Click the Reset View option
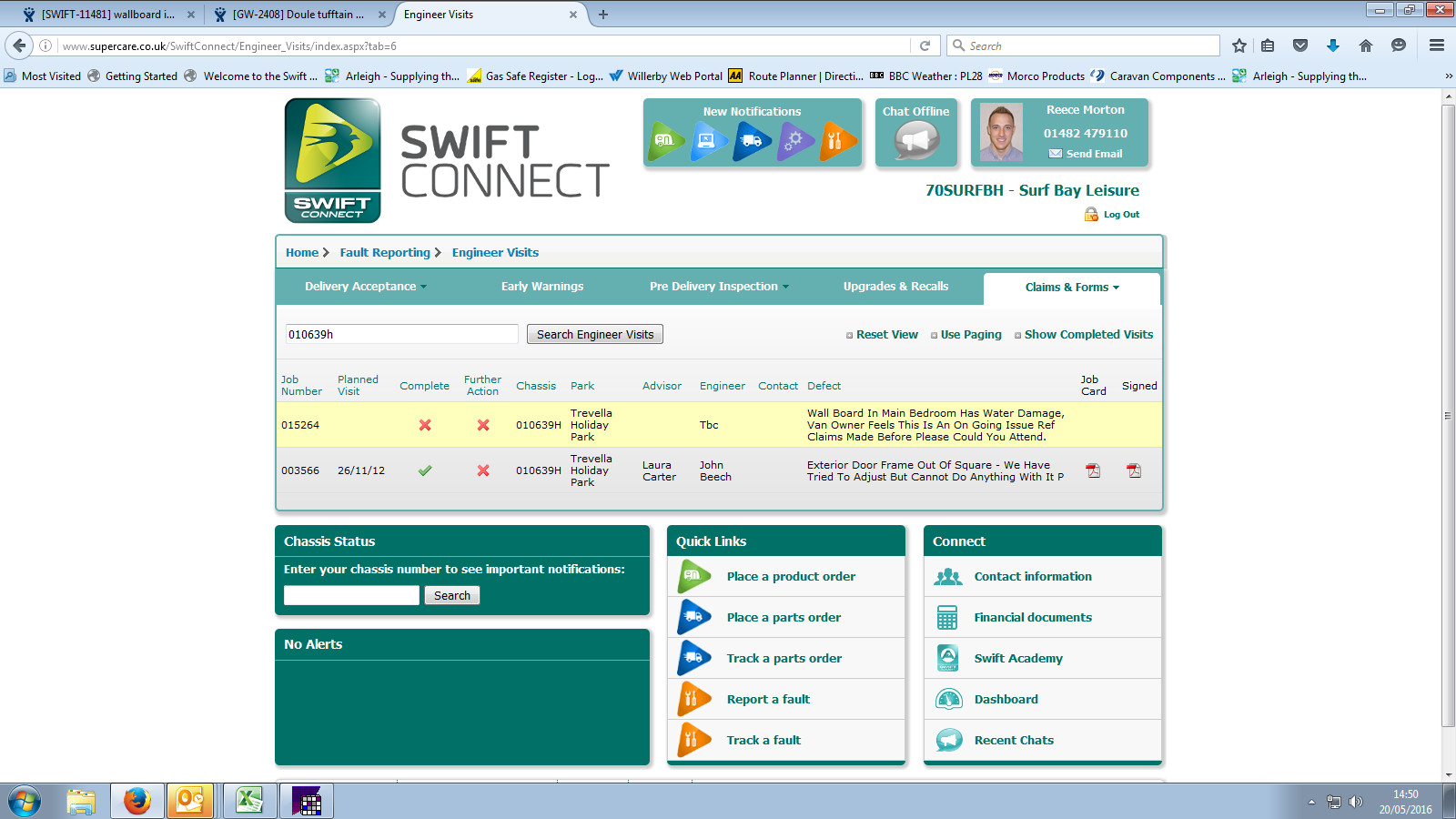Screen dimensions: 1456x819 click(886, 335)
